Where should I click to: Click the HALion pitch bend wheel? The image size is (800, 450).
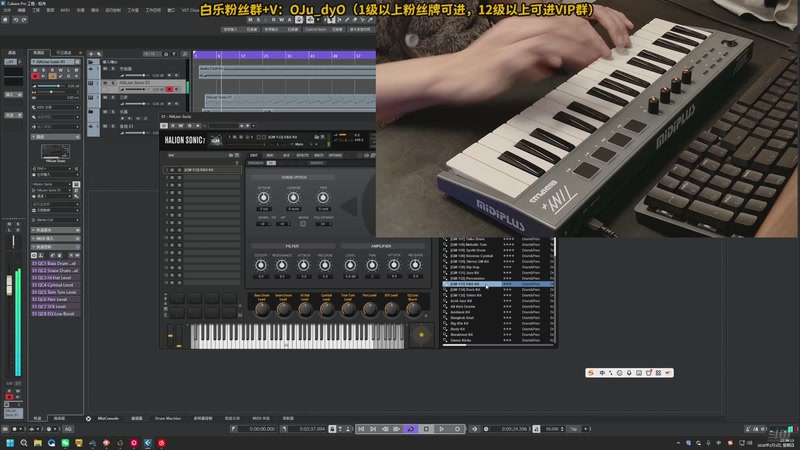pos(170,336)
